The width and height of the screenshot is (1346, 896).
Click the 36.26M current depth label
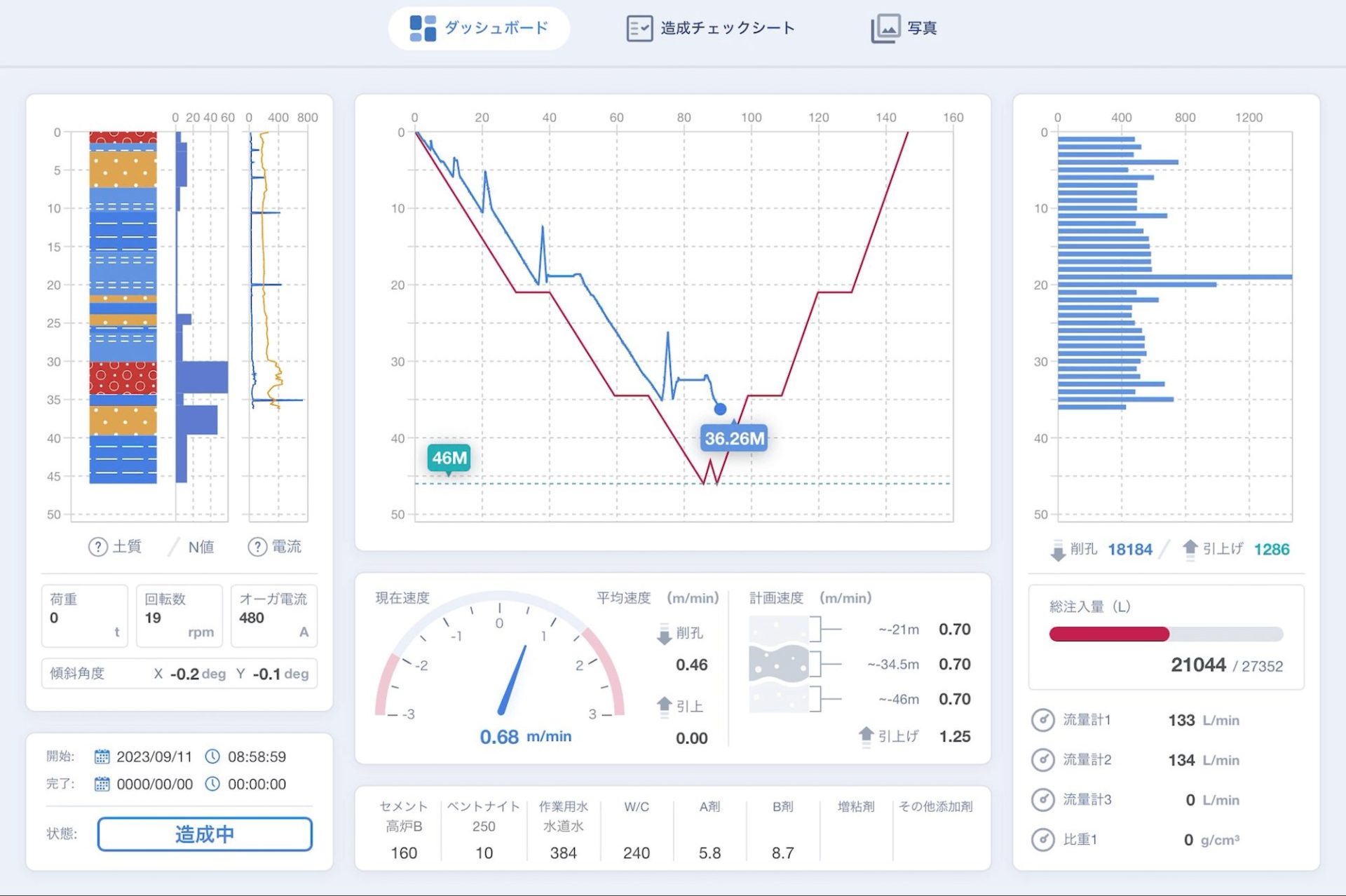click(734, 438)
